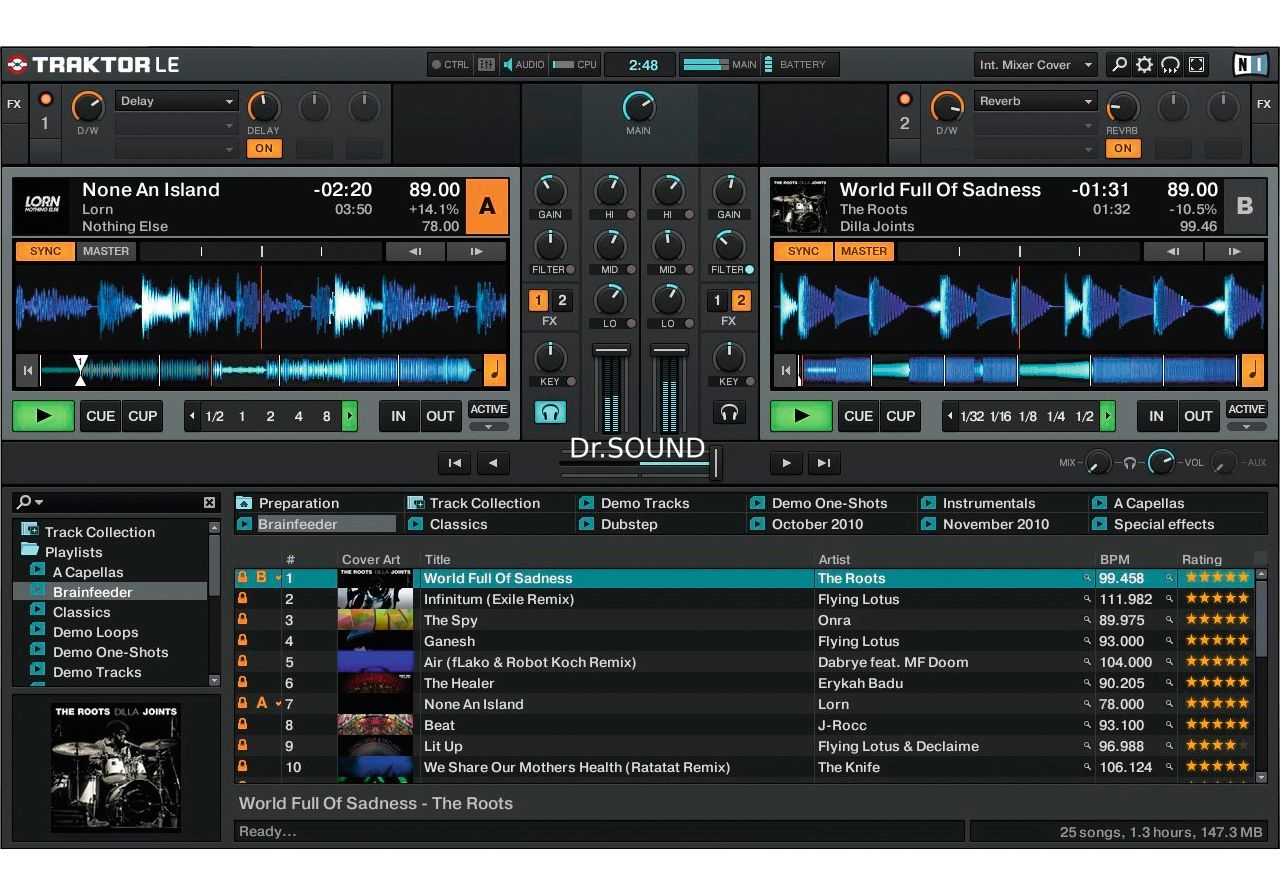Toggle MASTER on Deck B
Image resolution: width=1280 pixels, height=896 pixels.
[864, 252]
